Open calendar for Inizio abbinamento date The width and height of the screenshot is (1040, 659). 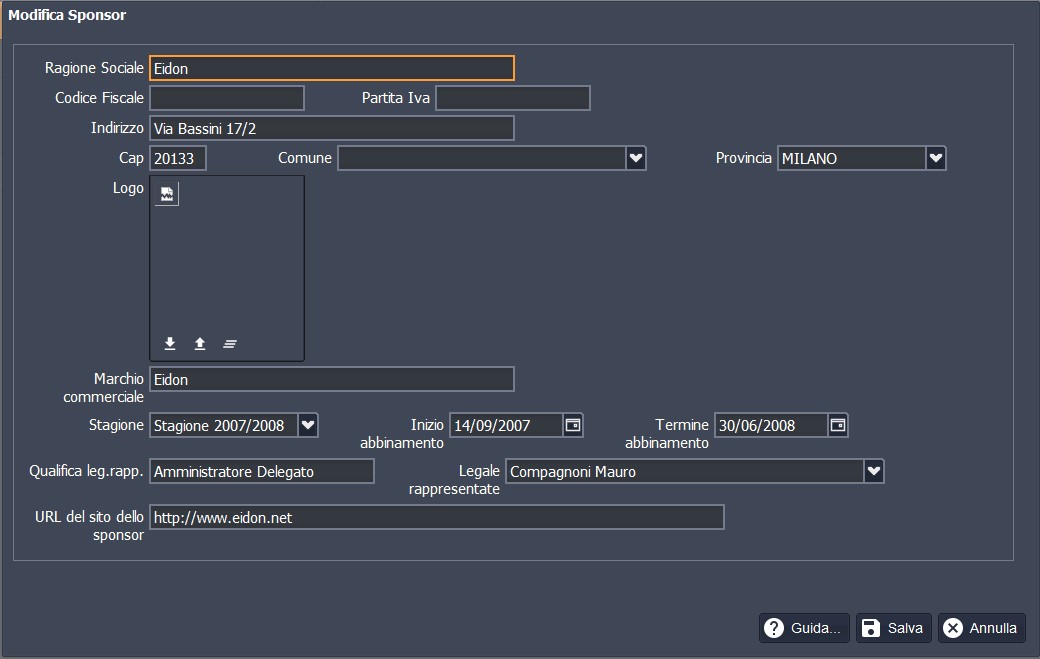point(573,425)
